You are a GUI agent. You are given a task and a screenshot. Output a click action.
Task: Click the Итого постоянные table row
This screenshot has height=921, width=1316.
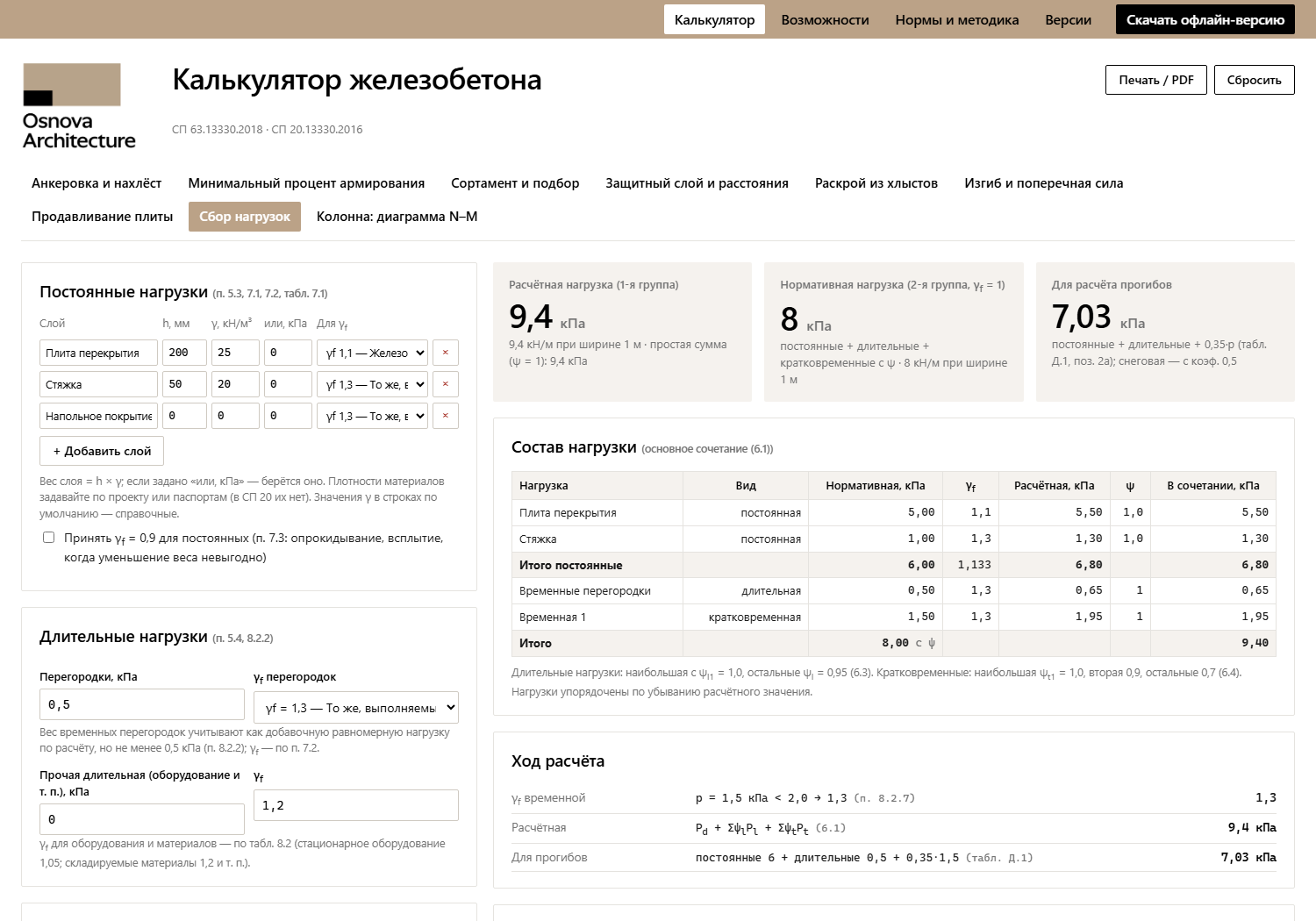[x=893, y=565]
